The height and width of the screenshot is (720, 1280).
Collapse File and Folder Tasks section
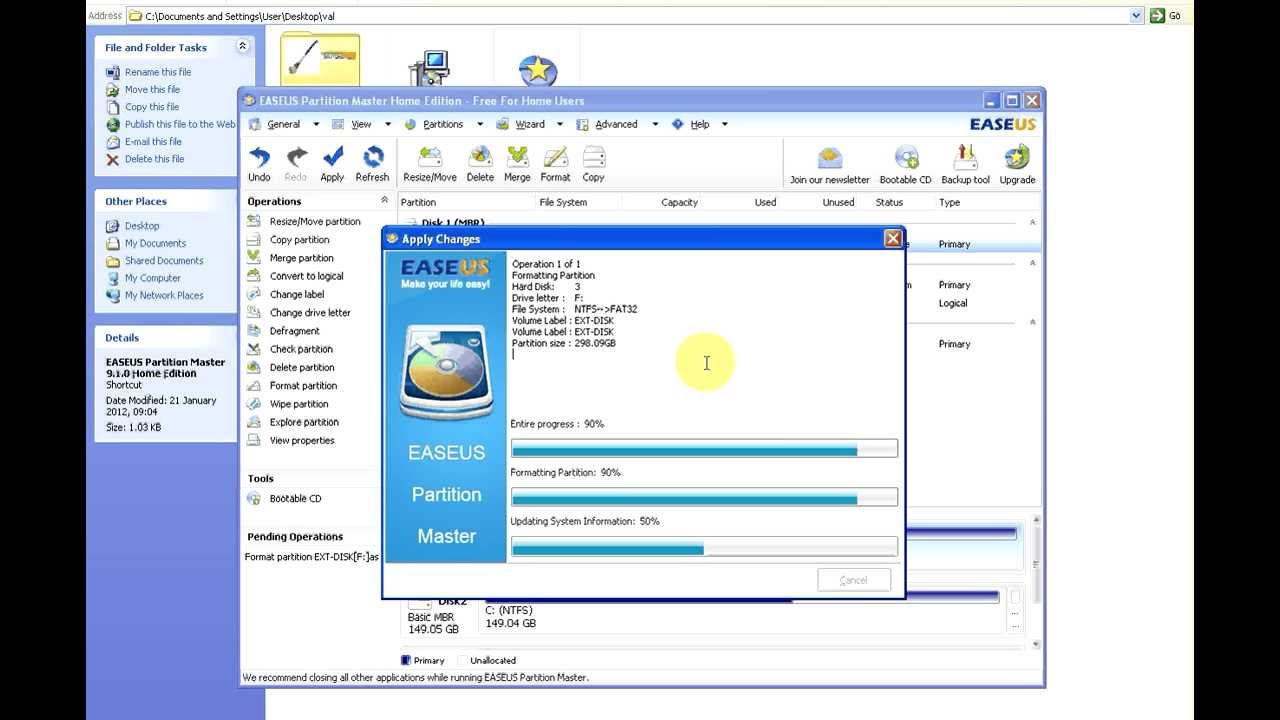click(242, 46)
